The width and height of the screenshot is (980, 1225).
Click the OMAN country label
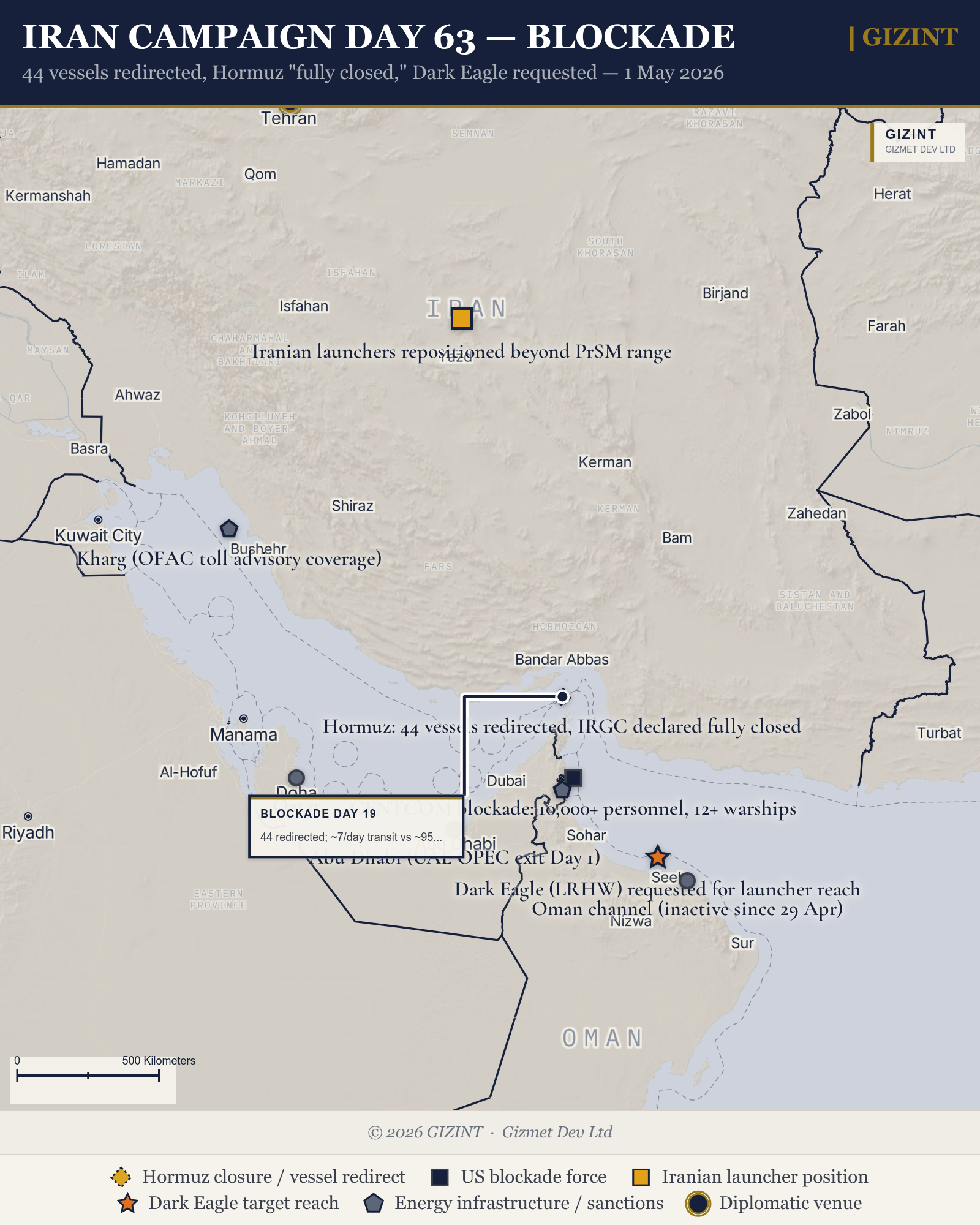click(x=602, y=1039)
